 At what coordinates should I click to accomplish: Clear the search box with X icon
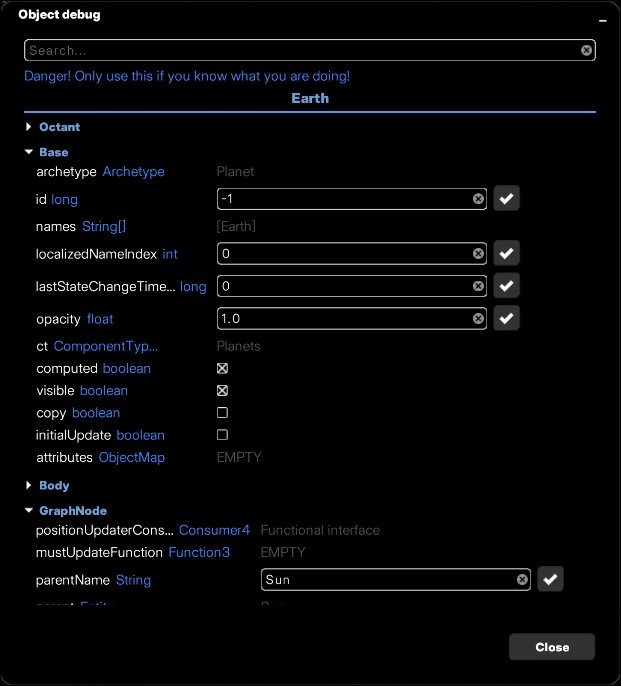tap(587, 50)
